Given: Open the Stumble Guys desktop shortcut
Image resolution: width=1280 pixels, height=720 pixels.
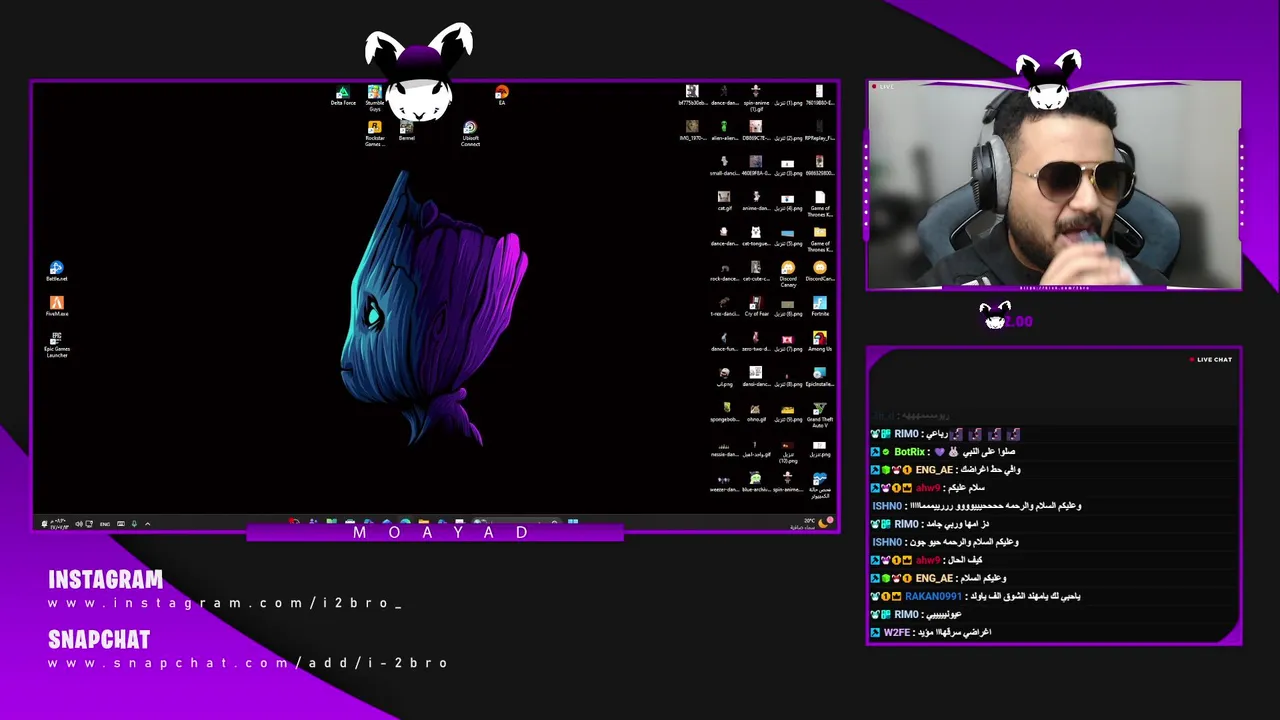Looking at the screenshot, I should [374, 98].
